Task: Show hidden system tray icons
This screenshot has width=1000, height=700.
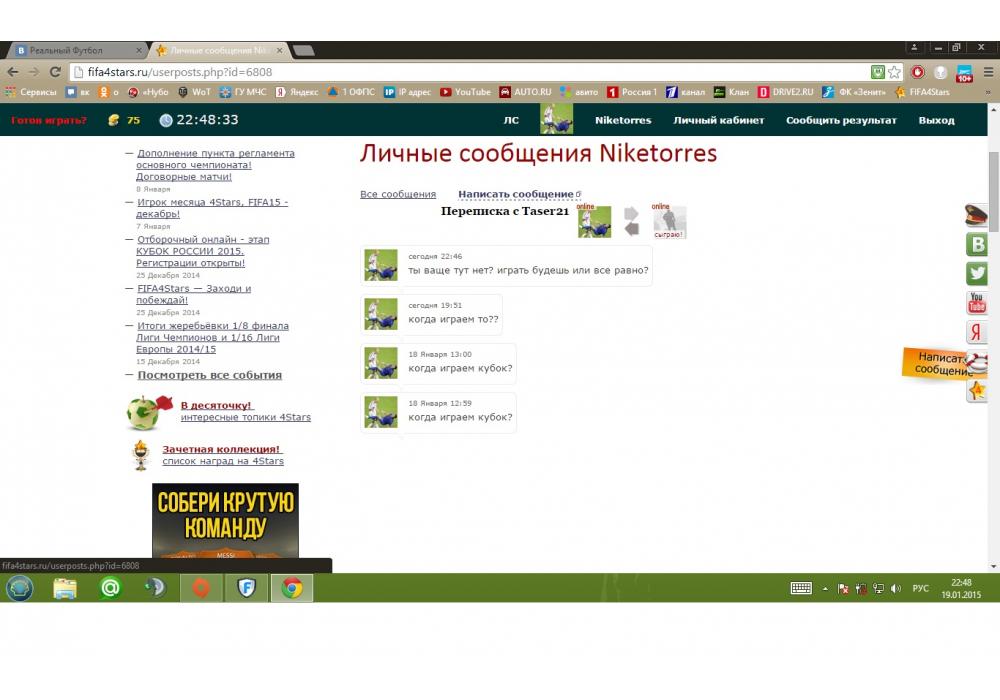Action: point(825,589)
